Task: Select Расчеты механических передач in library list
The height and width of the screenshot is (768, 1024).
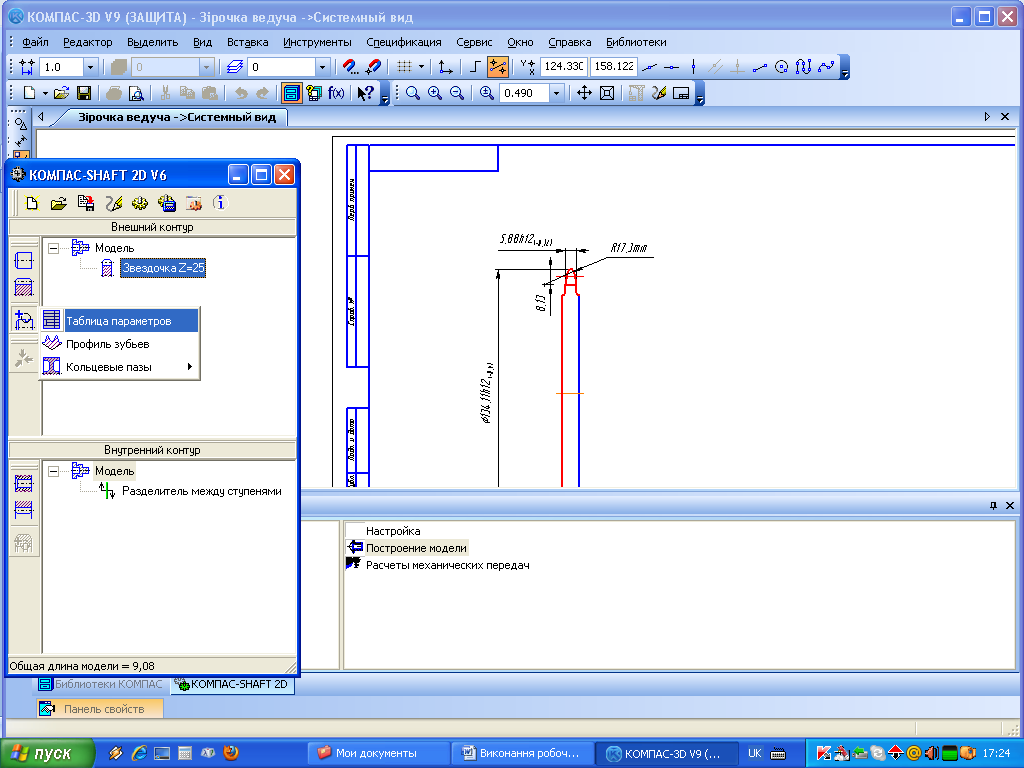Action: pyautogui.click(x=447, y=565)
